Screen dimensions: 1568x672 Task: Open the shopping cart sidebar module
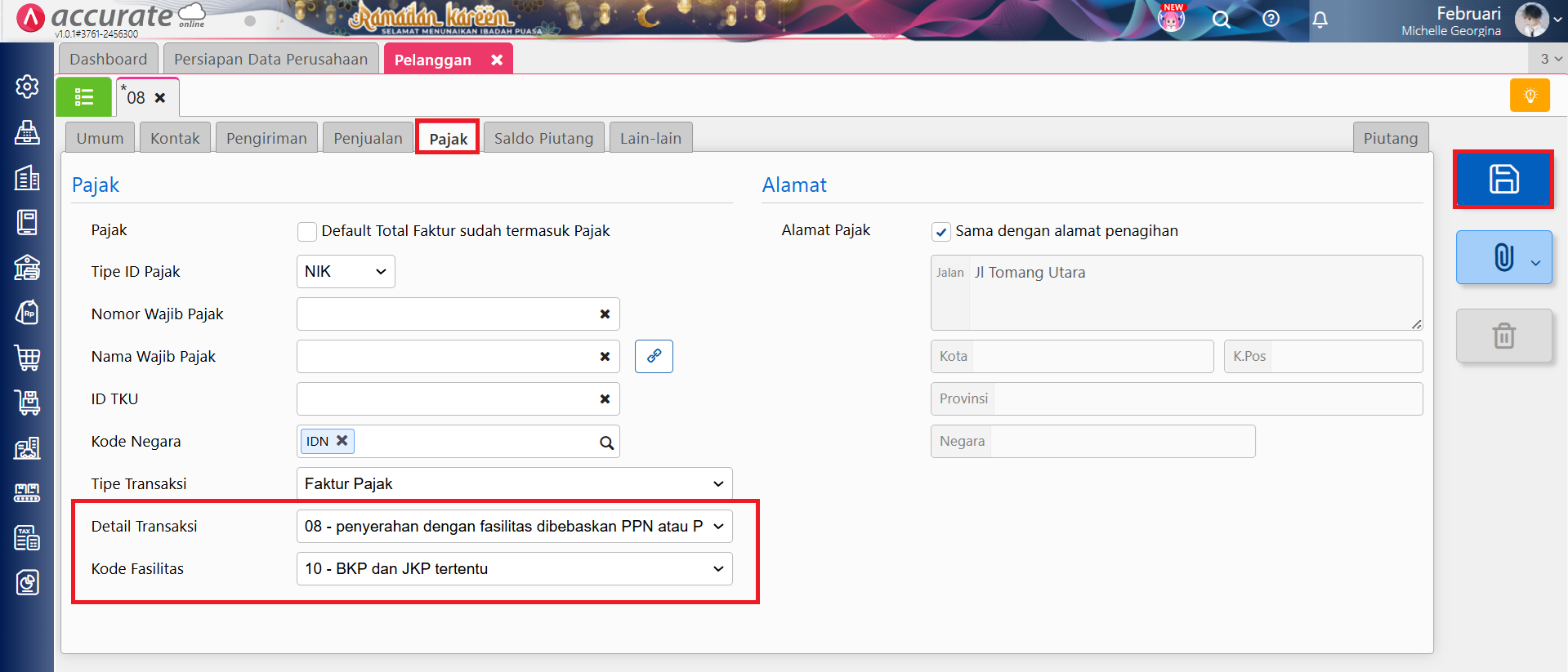(x=27, y=358)
